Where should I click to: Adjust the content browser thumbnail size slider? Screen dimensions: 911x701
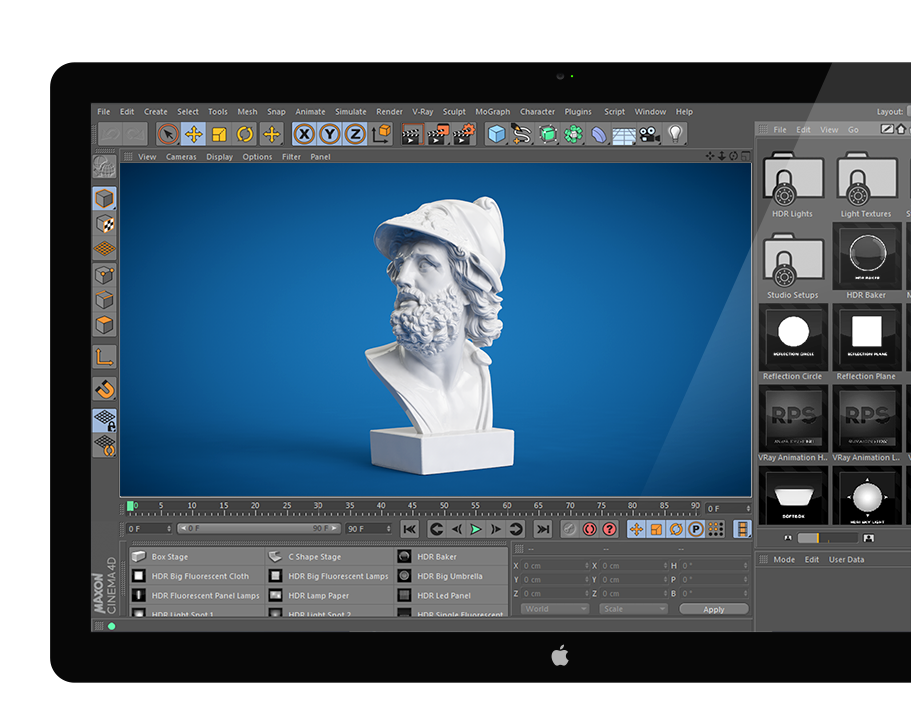(828, 538)
